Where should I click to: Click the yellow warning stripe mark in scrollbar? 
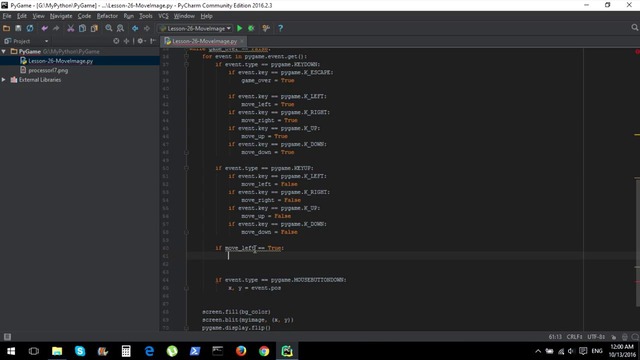pyautogui.click(x=637, y=135)
